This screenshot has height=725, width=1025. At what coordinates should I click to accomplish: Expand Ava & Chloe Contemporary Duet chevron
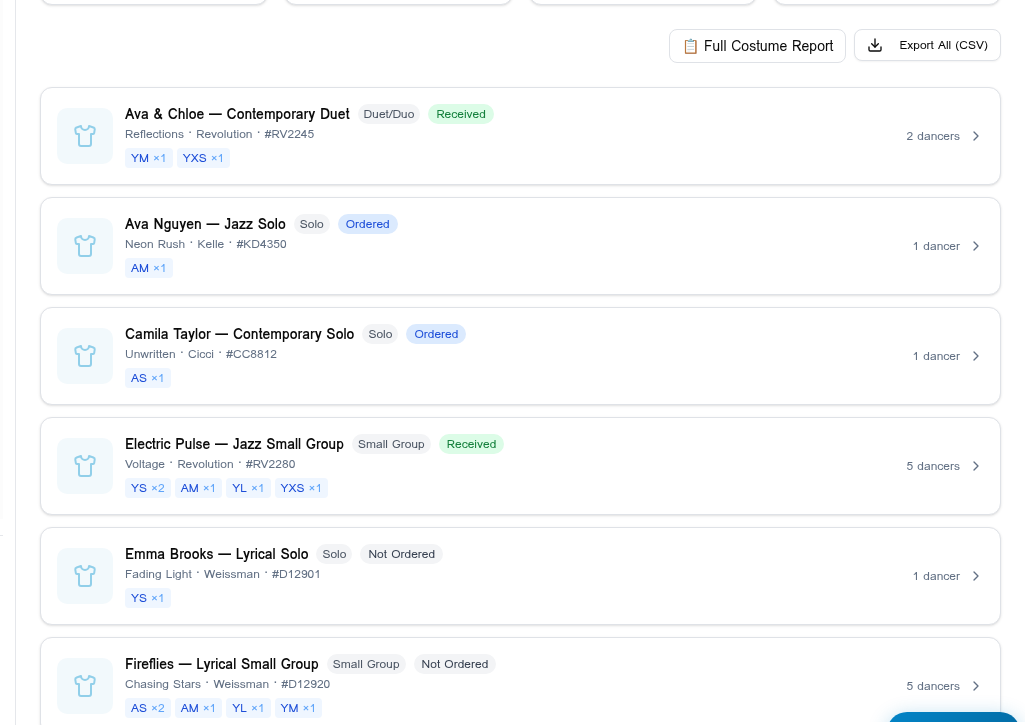tap(975, 136)
